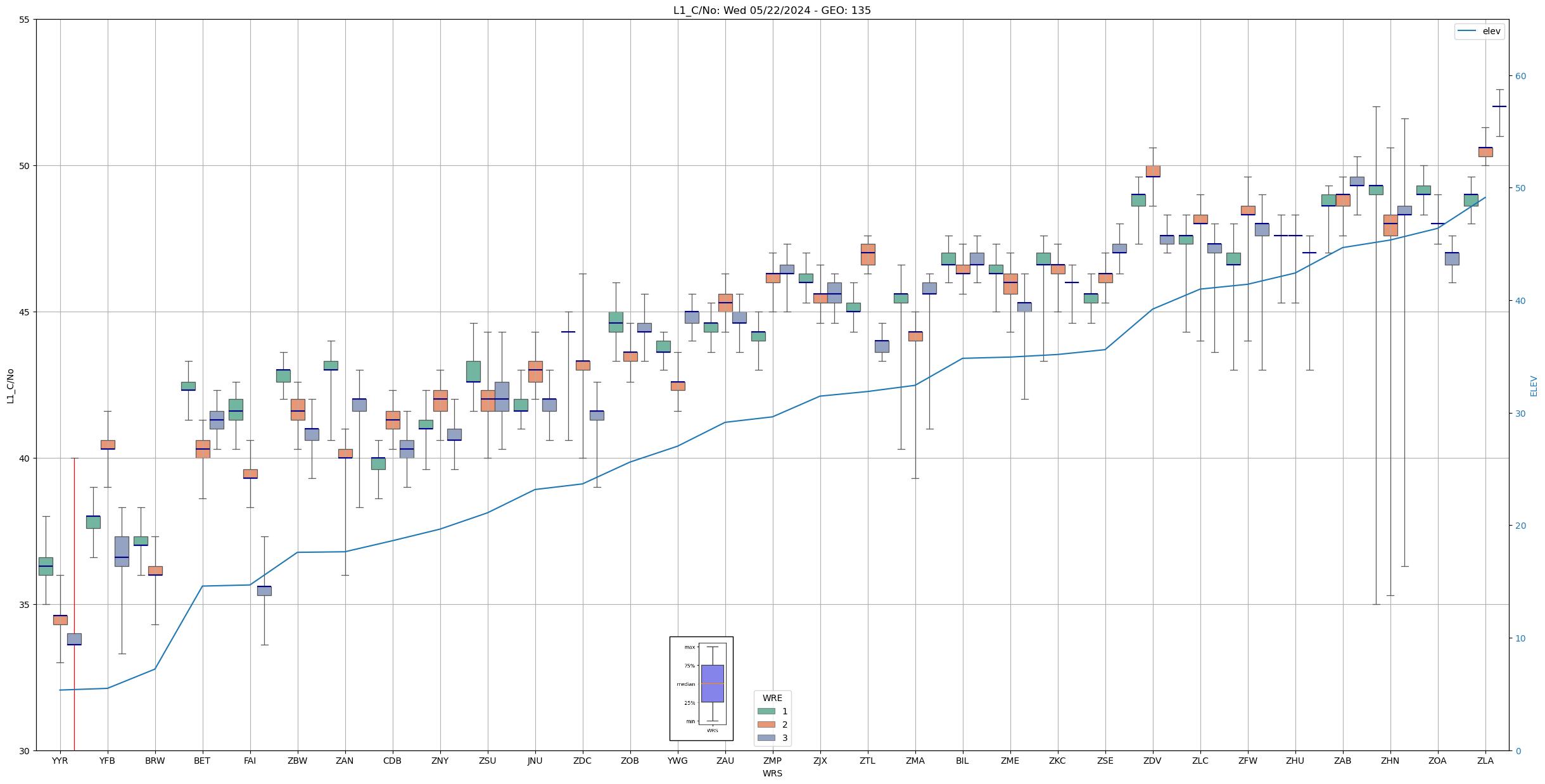Viewport: 1545px width, 784px height.
Task: Click the red vertical line near YYR
Action: point(74,604)
